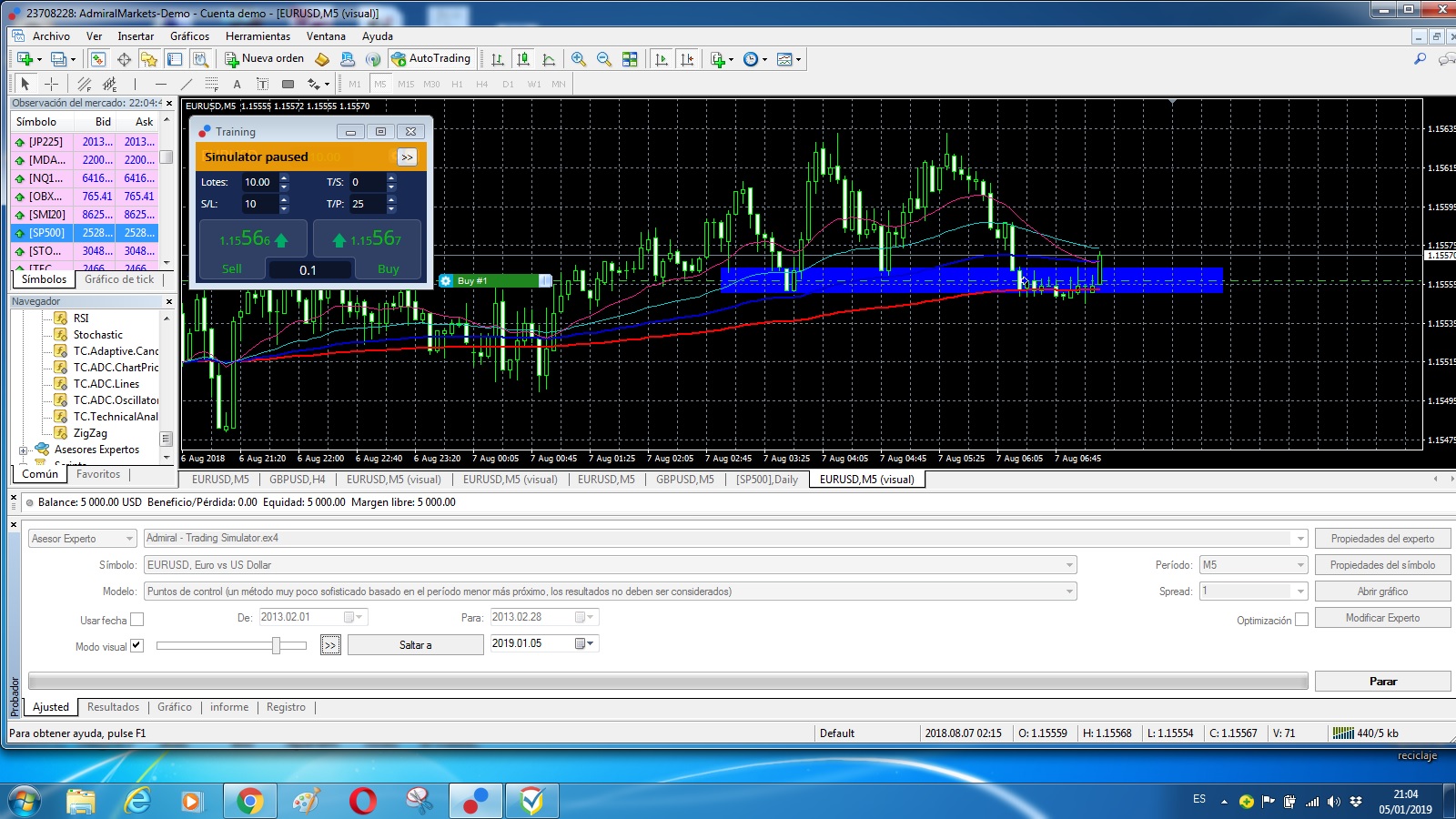Click the visual mode speed slider
The width and height of the screenshot is (1456, 819).
pyautogui.click(x=231, y=645)
